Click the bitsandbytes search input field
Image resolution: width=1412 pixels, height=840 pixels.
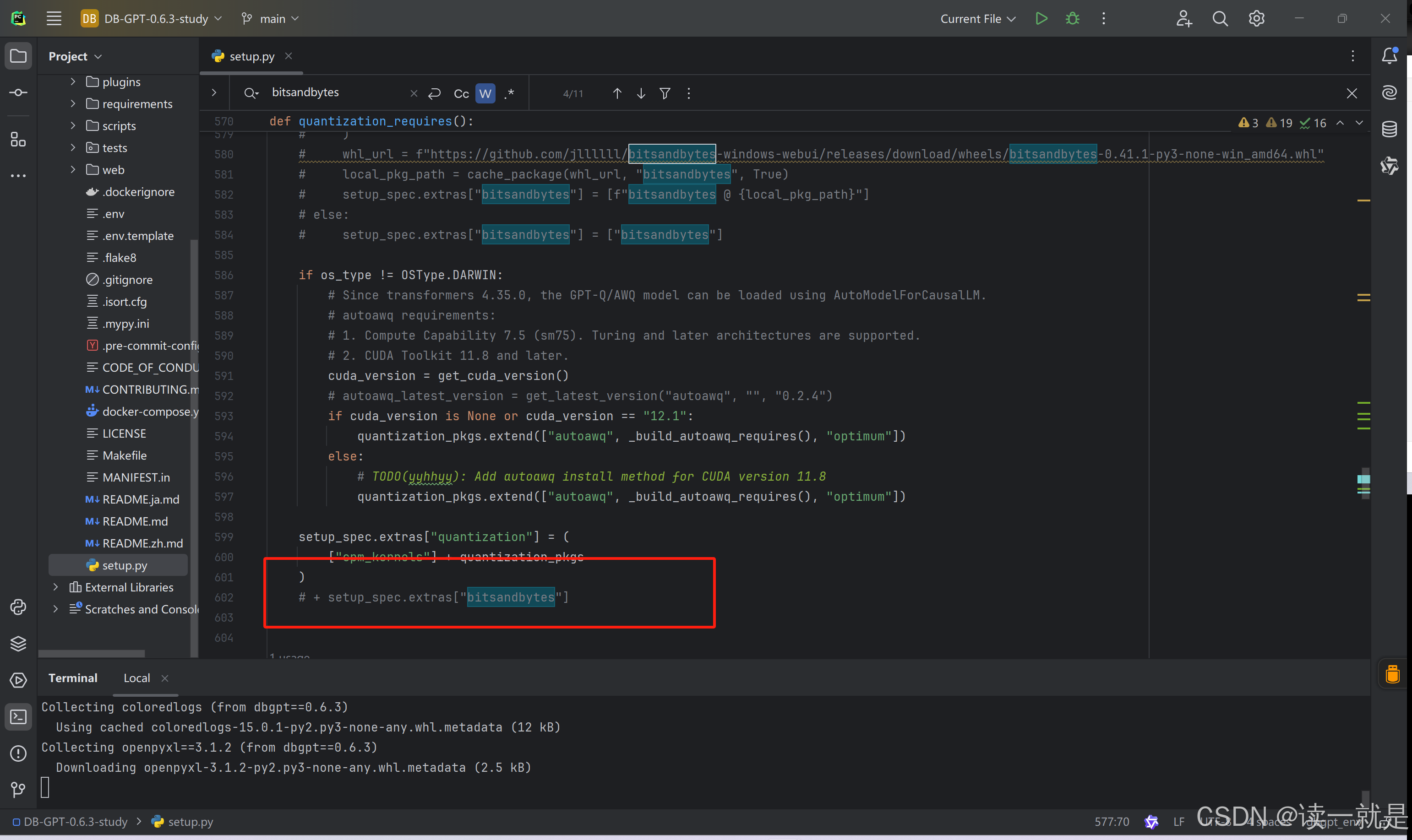click(334, 92)
